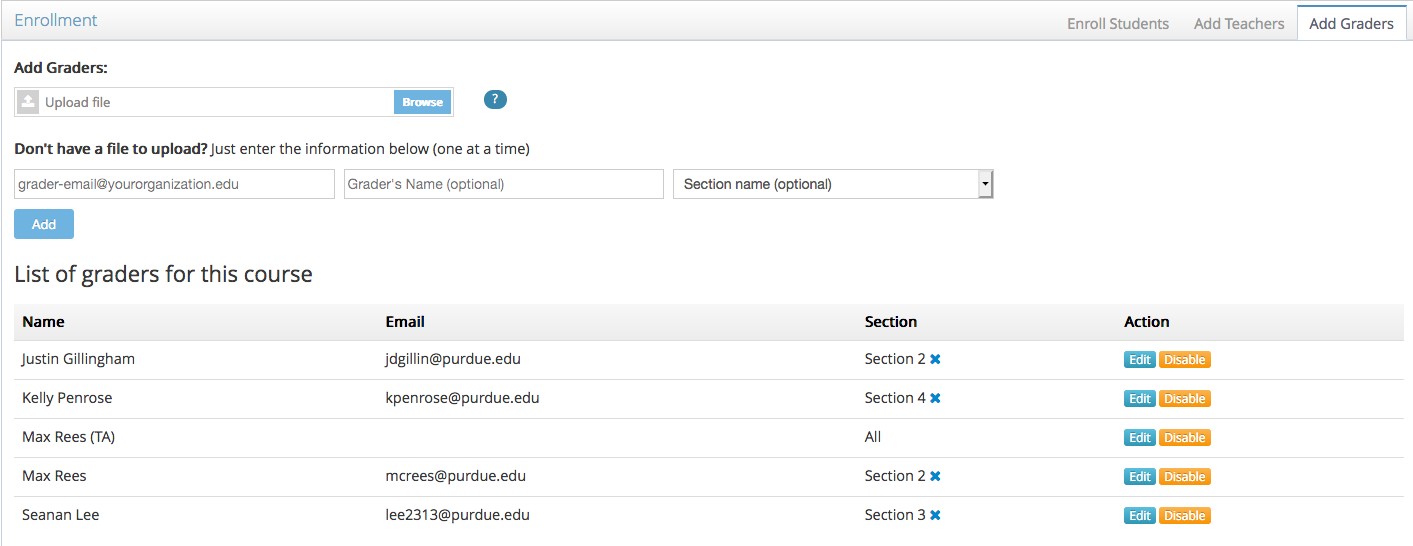Remove Section 2 from Justin Gillingham

pyautogui.click(x=935, y=359)
